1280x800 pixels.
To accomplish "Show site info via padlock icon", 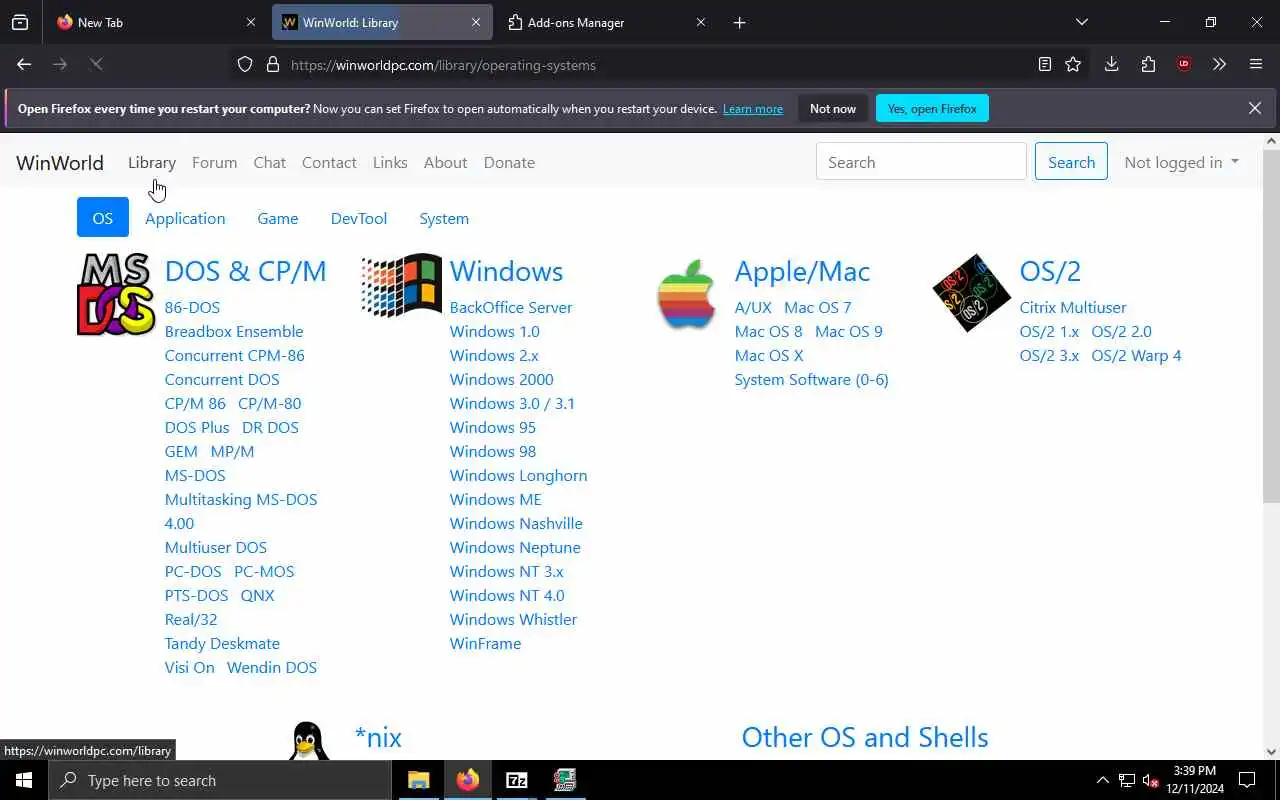I will pos(273,65).
